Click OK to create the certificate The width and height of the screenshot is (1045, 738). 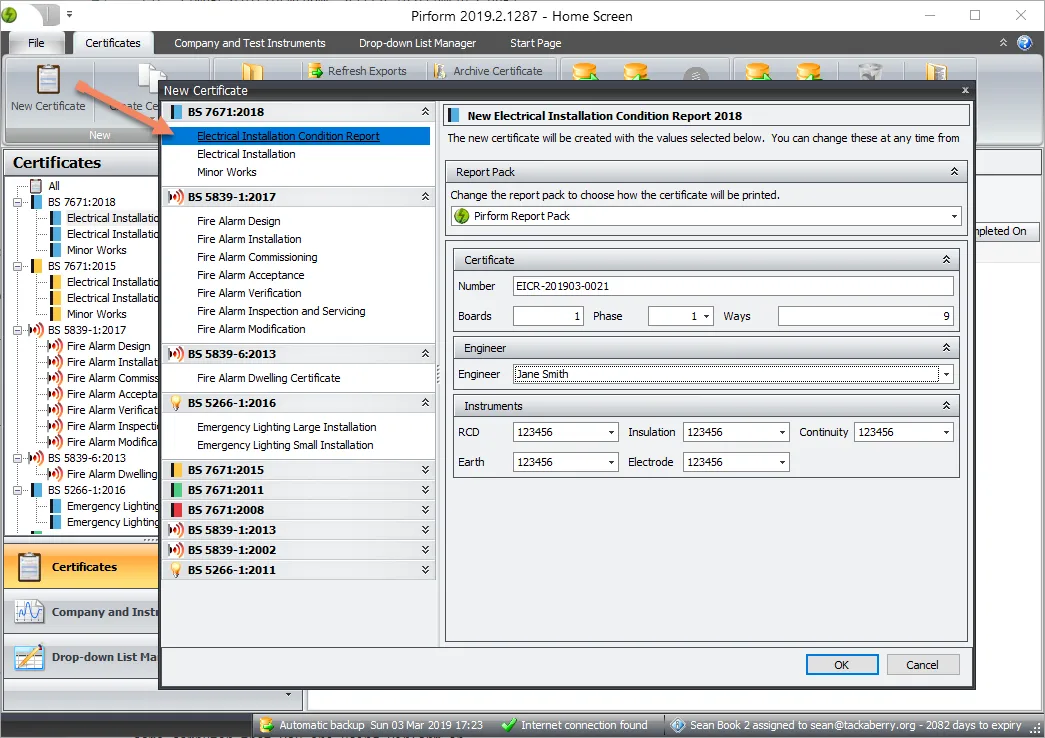[x=841, y=664]
